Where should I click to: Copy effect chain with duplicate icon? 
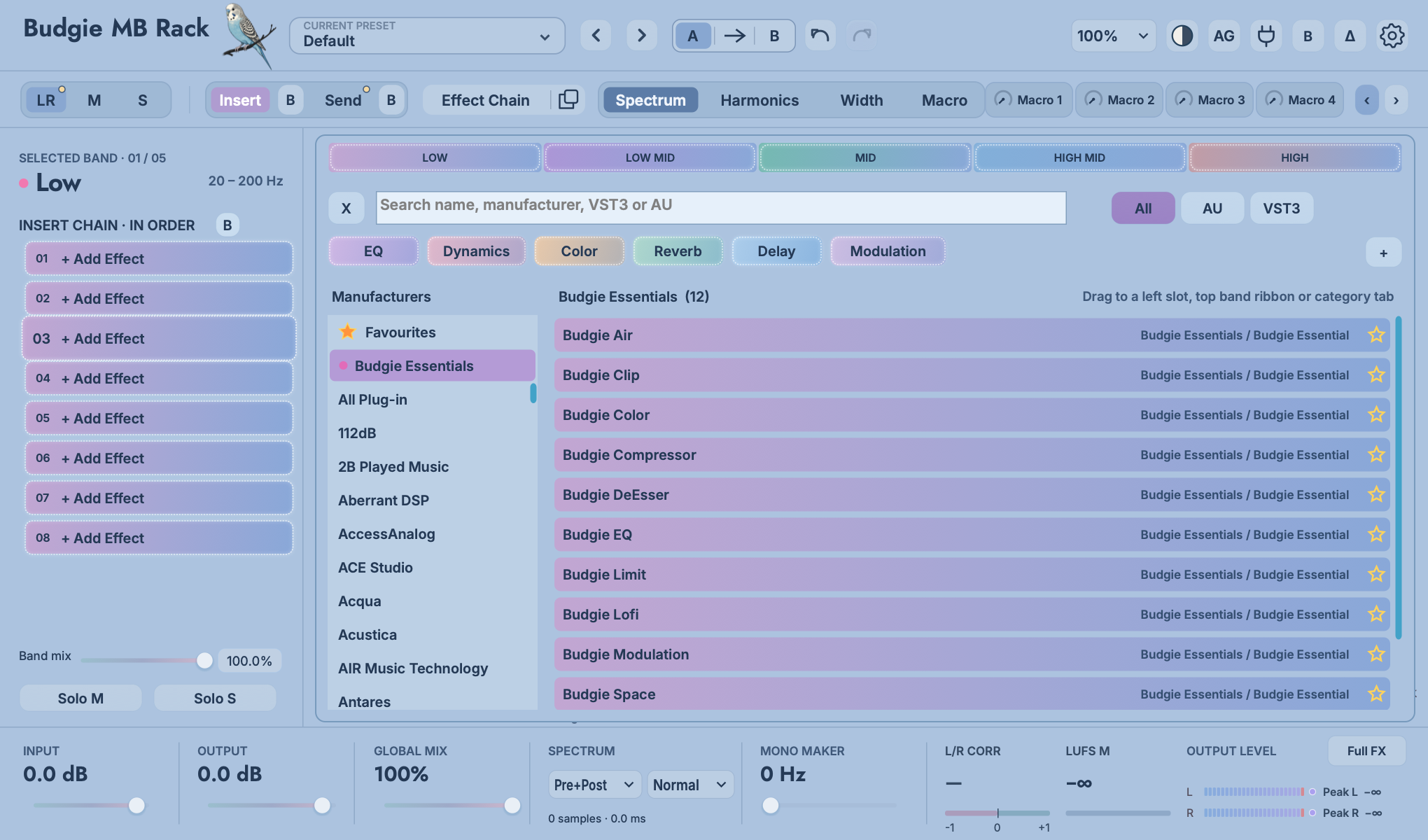point(568,100)
